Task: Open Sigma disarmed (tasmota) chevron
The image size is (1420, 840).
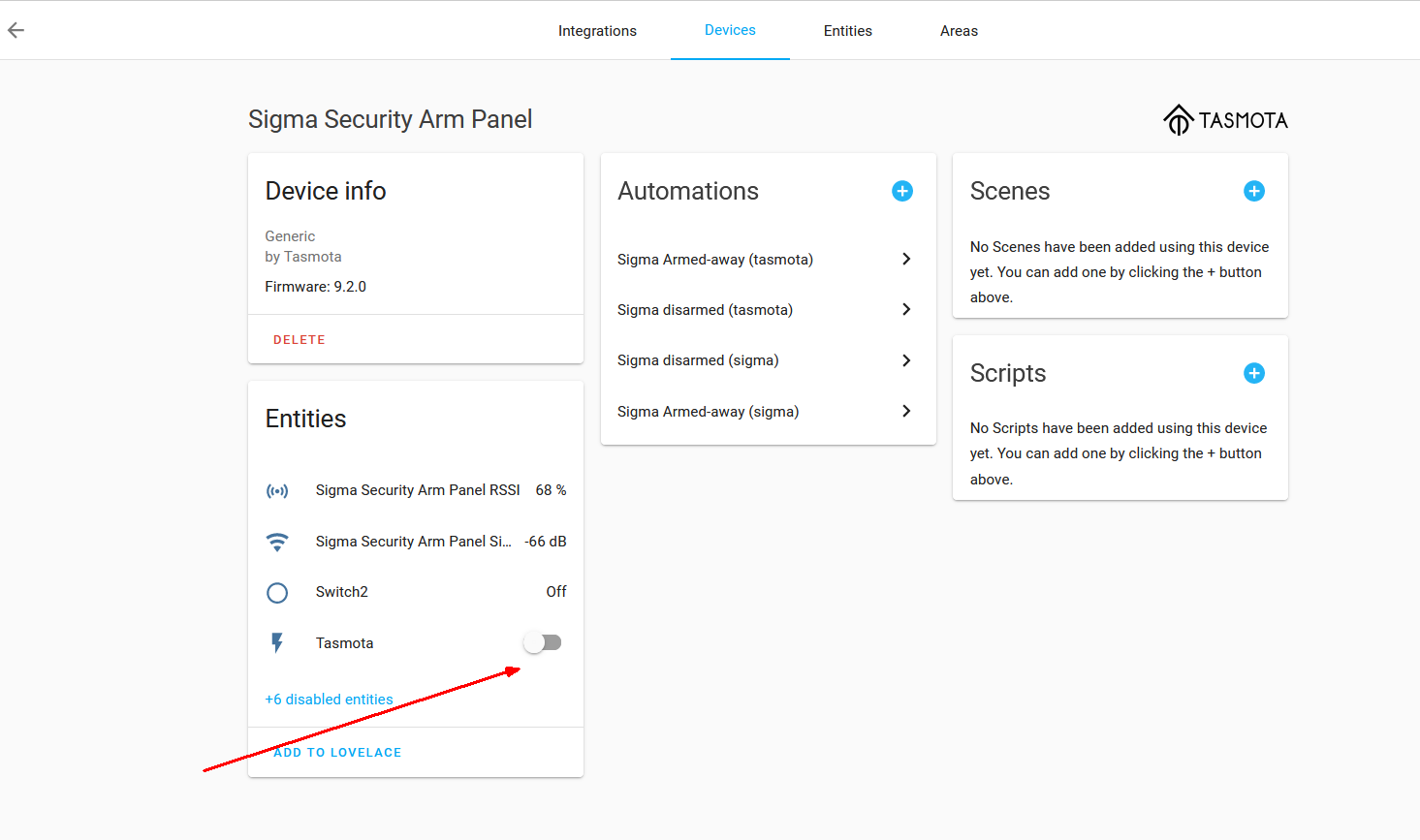Action: click(x=906, y=309)
